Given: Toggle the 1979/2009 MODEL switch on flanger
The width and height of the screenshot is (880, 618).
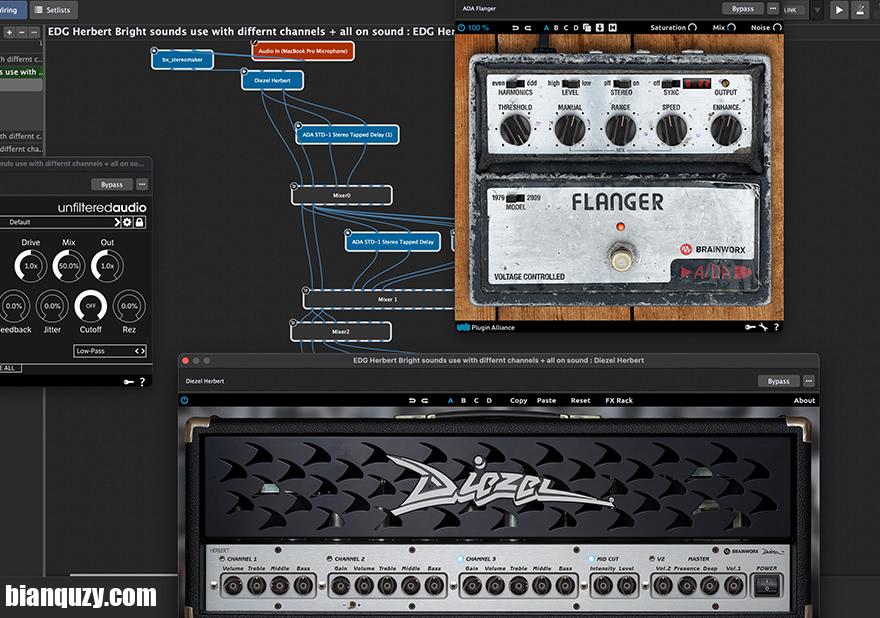Looking at the screenshot, I should point(516,198).
